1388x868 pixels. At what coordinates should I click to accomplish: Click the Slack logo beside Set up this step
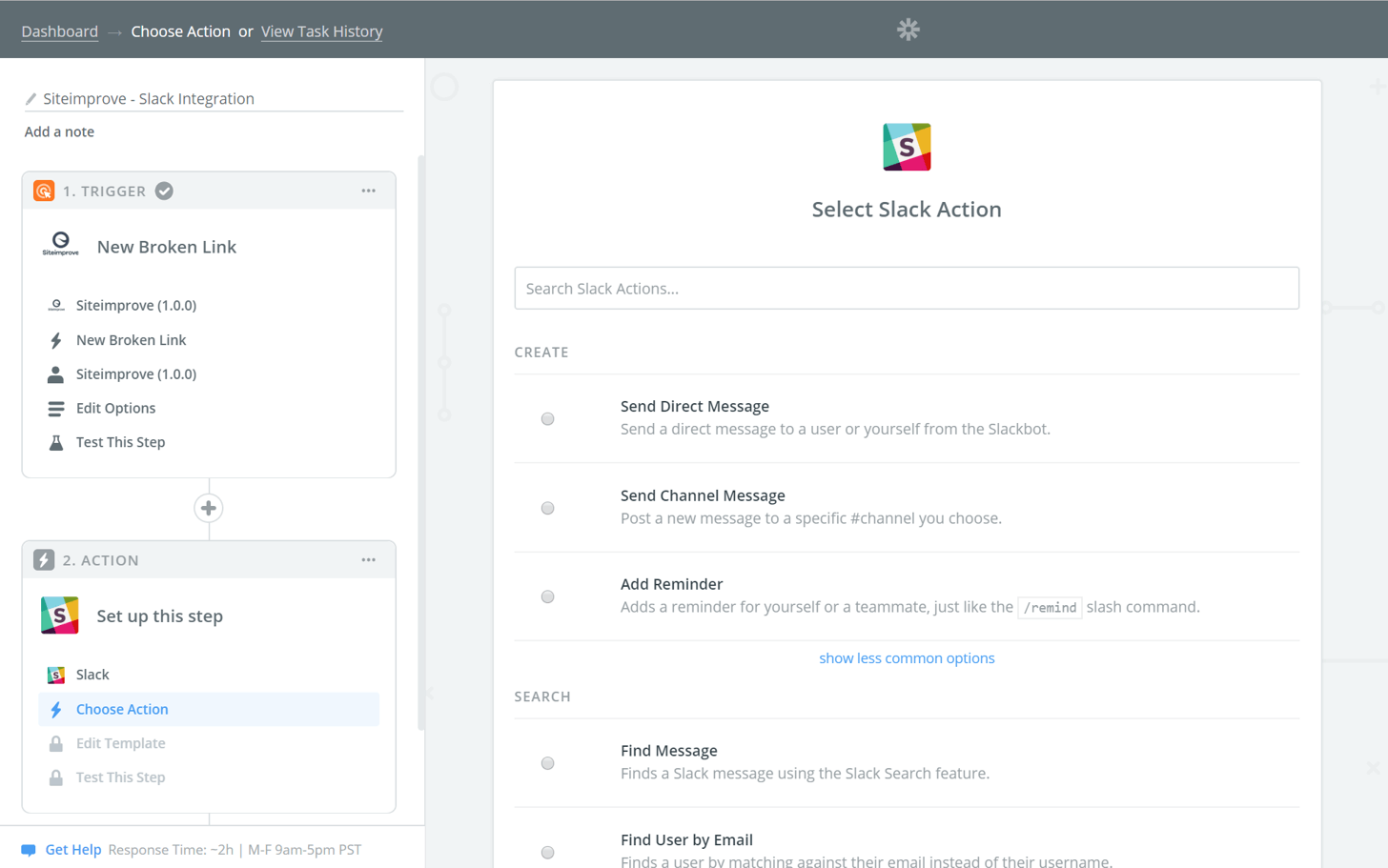(x=59, y=616)
